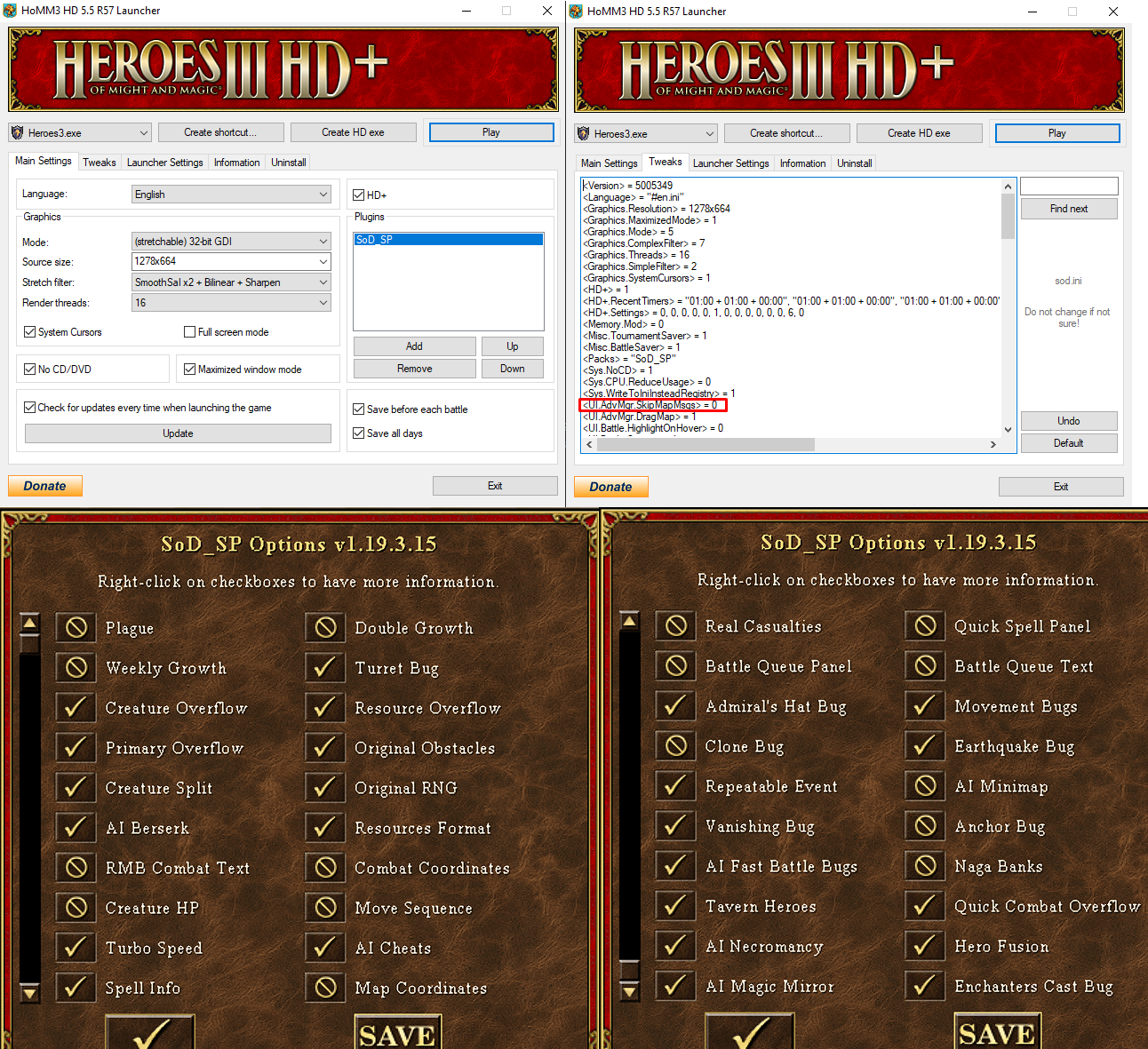This screenshot has width=1148, height=1049.
Task: Click the Donate button in right launcher
Action: pyautogui.click(x=611, y=487)
